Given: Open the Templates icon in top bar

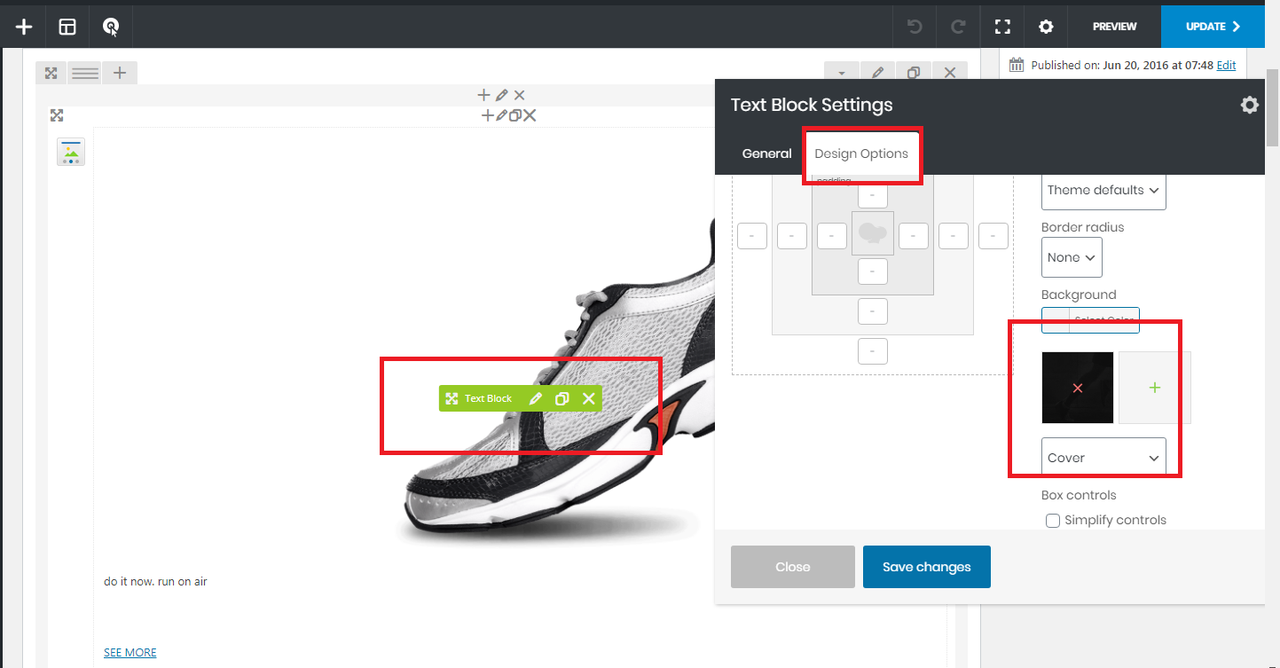Looking at the screenshot, I should (67, 27).
